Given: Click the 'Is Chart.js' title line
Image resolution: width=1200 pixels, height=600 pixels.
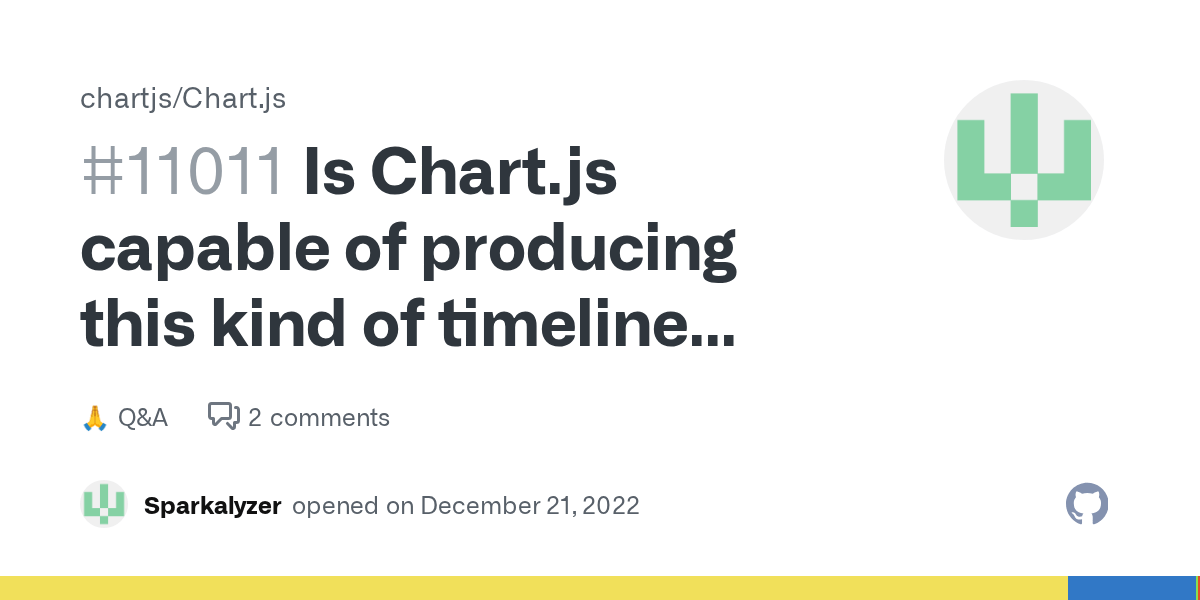Looking at the screenshot, I should [x=460, y=172].
